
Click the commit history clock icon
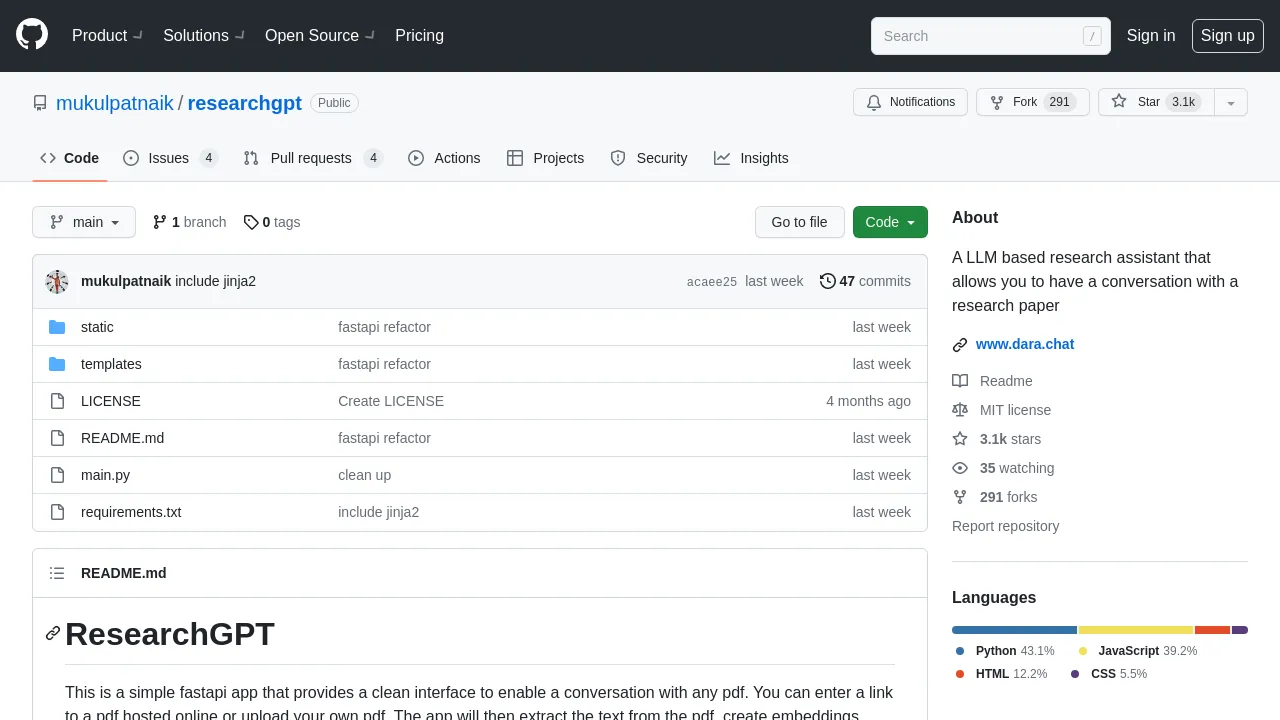827,281
